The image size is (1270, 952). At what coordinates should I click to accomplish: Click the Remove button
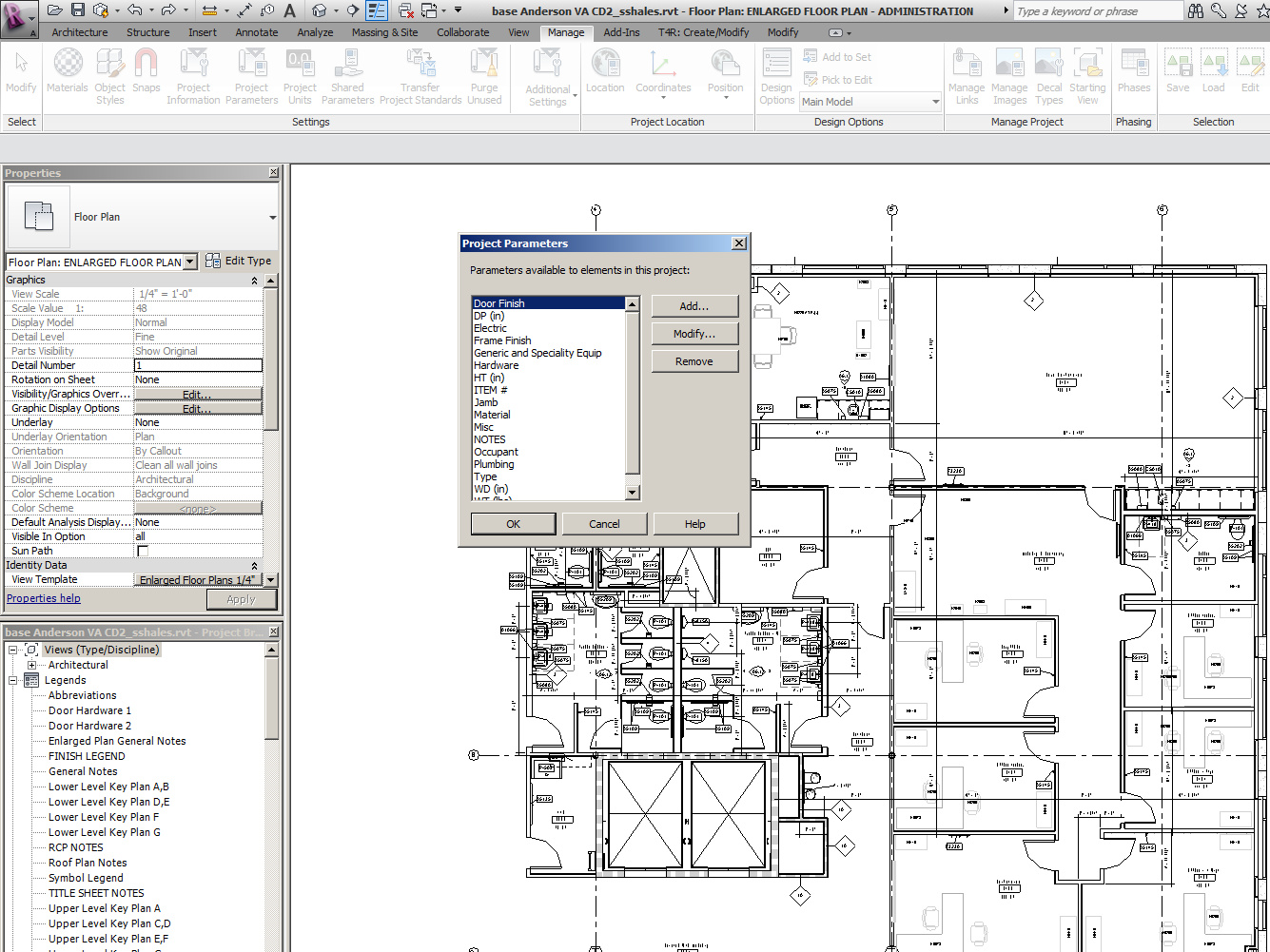tap(694, 361)
